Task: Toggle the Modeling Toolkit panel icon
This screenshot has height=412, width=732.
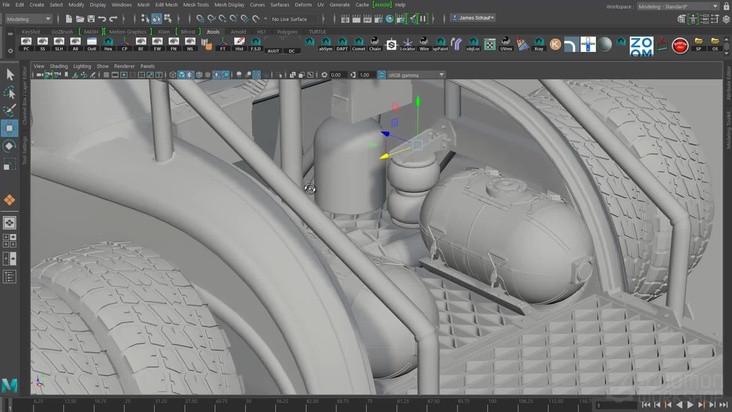Action: click(682, 19)
